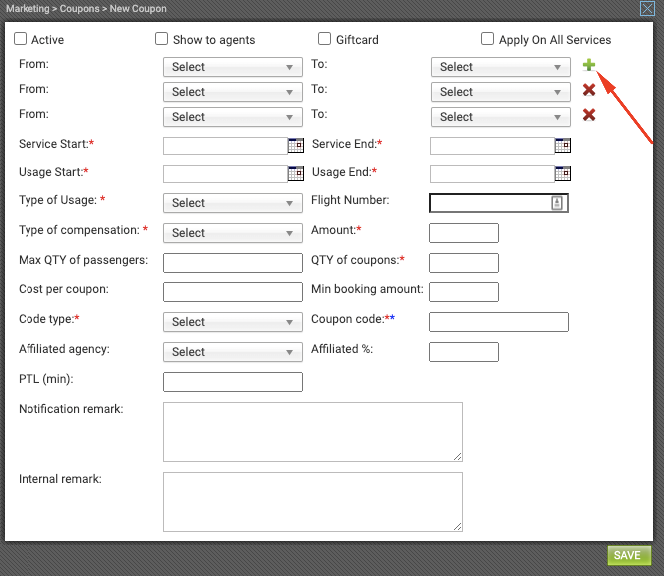Open the Code type dropdown

tap(233, 322)
